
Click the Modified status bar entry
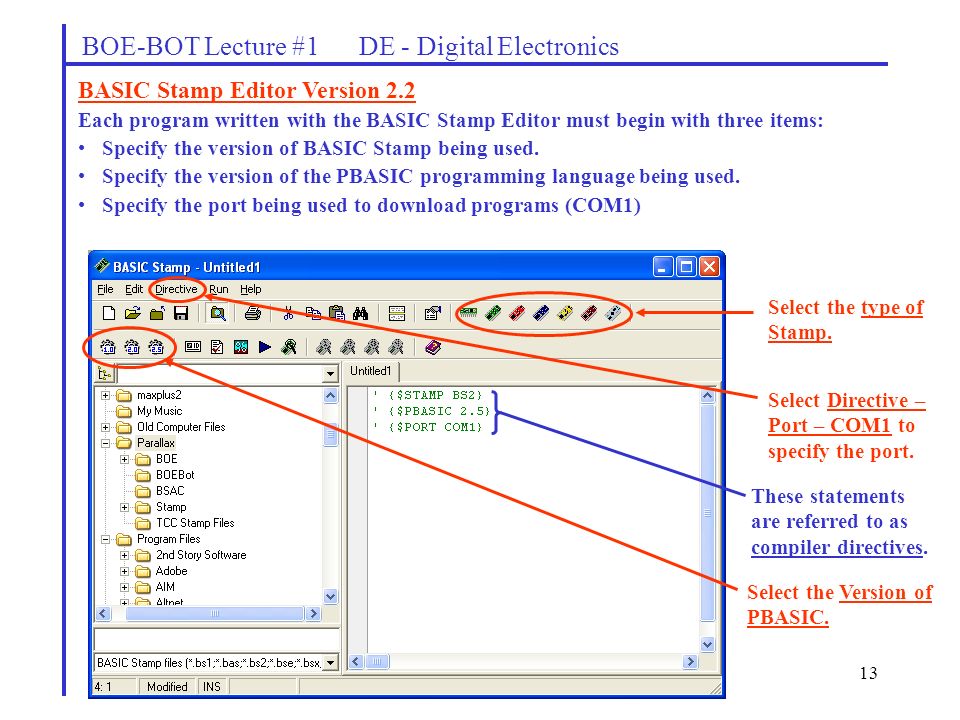tap(167, 687)
